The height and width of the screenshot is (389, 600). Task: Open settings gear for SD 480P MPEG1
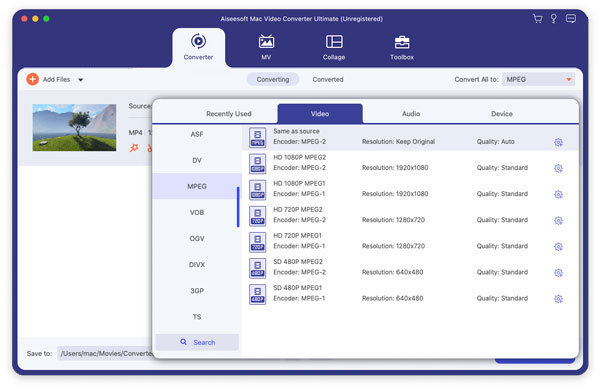click(558, 299)
